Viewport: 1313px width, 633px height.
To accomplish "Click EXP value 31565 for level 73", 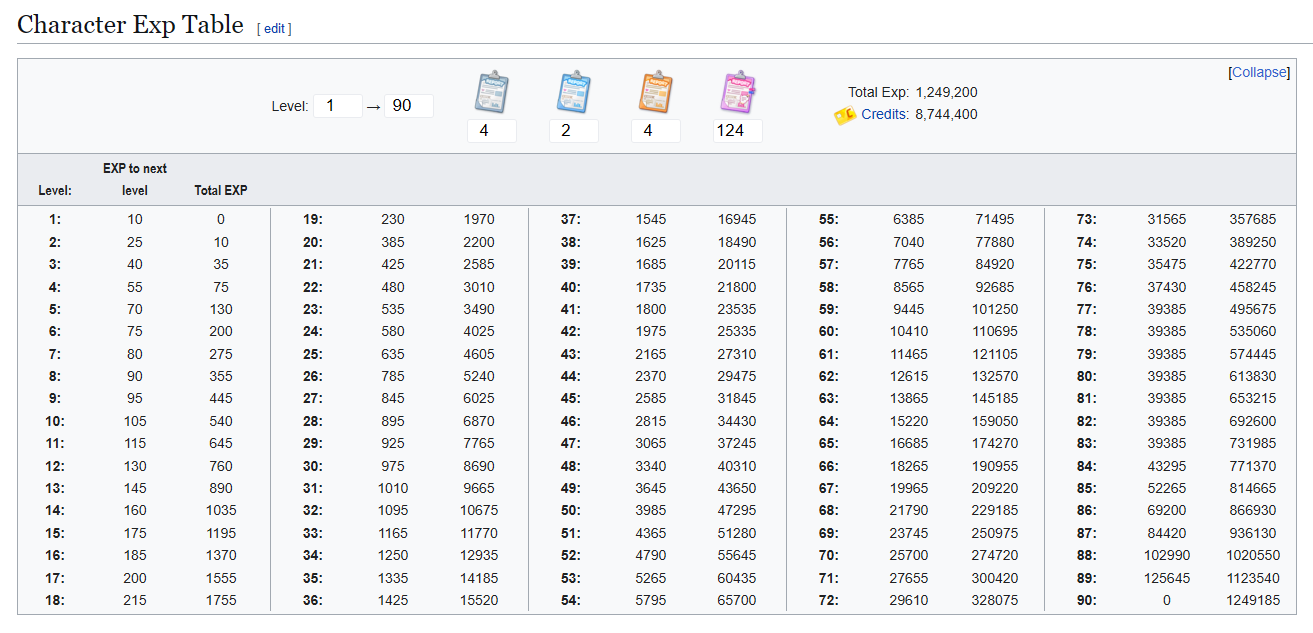I will [1167, 219].
